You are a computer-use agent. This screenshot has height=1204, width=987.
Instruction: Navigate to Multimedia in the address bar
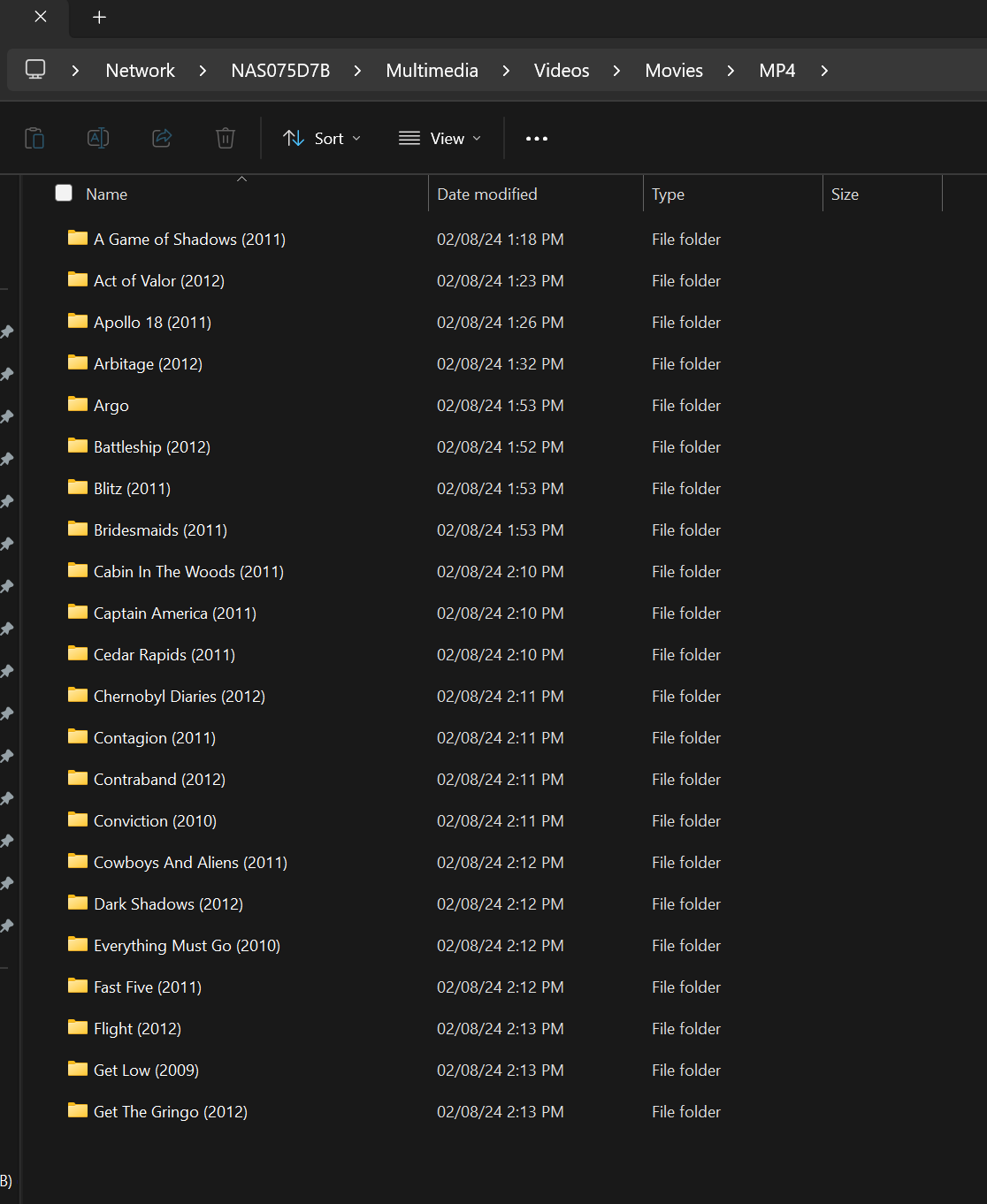(432, 71)
